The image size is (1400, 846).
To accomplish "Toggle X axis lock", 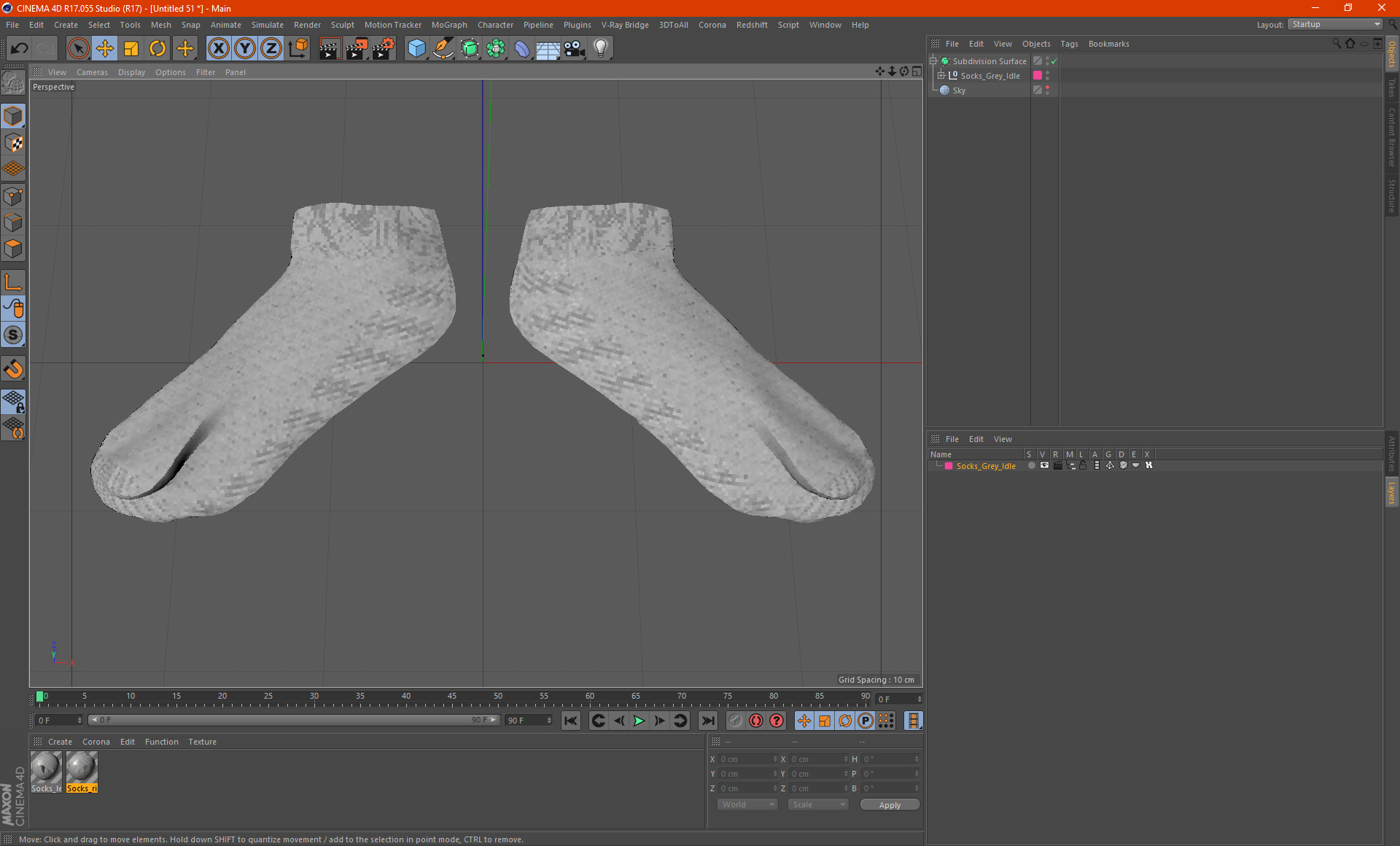I will (x=218, y=49).
